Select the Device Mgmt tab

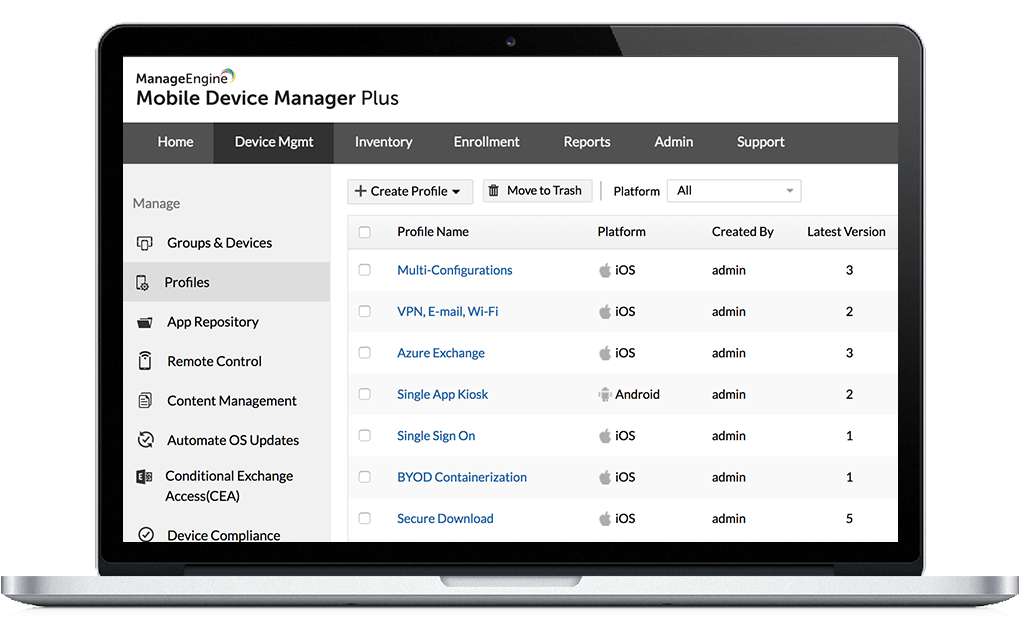[274, 142]
